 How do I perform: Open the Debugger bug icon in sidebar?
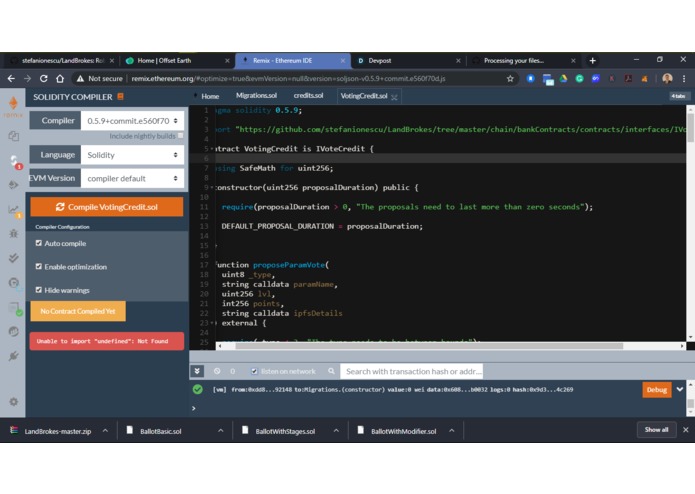point(13,233)
